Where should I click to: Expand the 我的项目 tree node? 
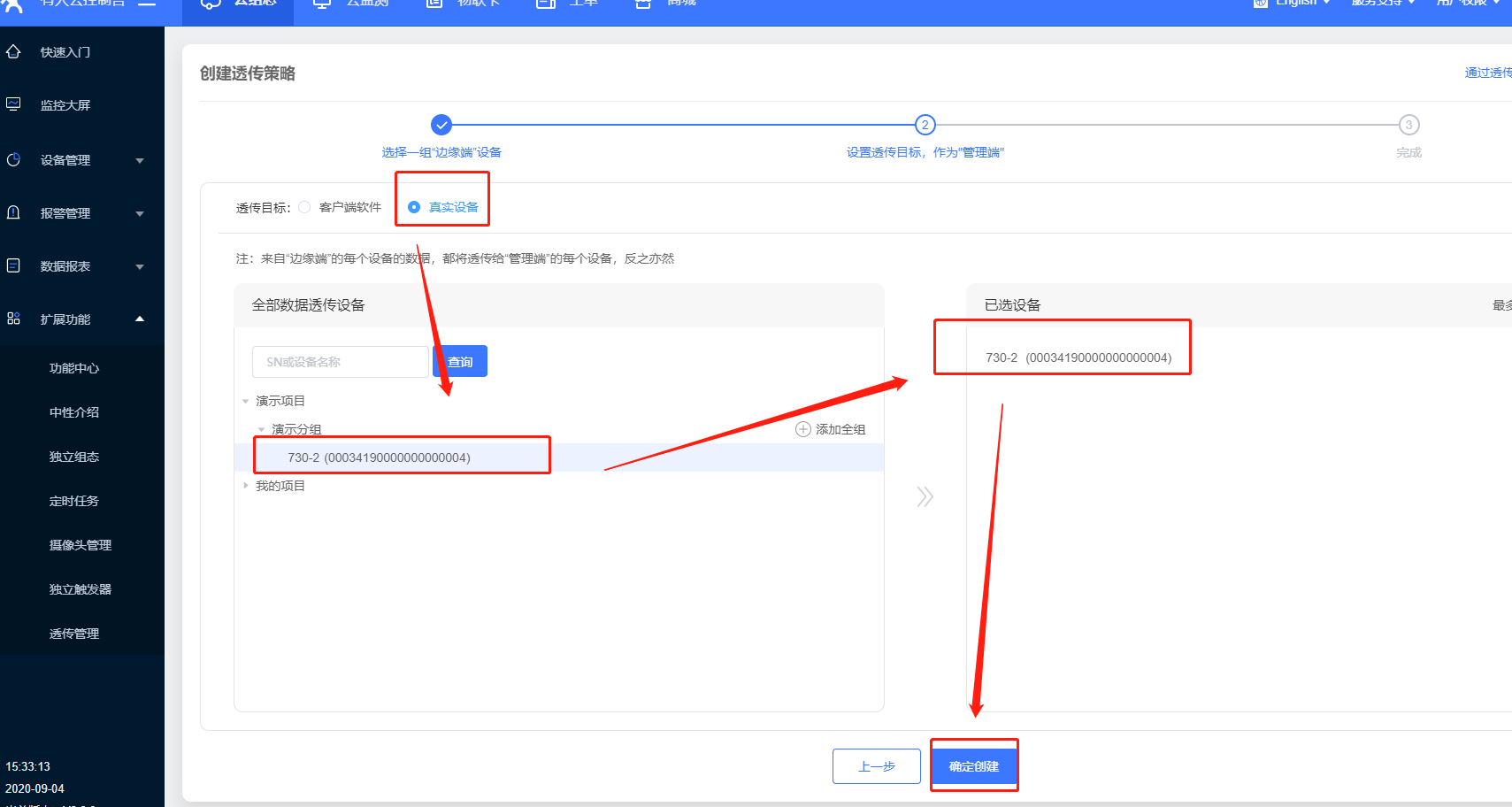246,486
